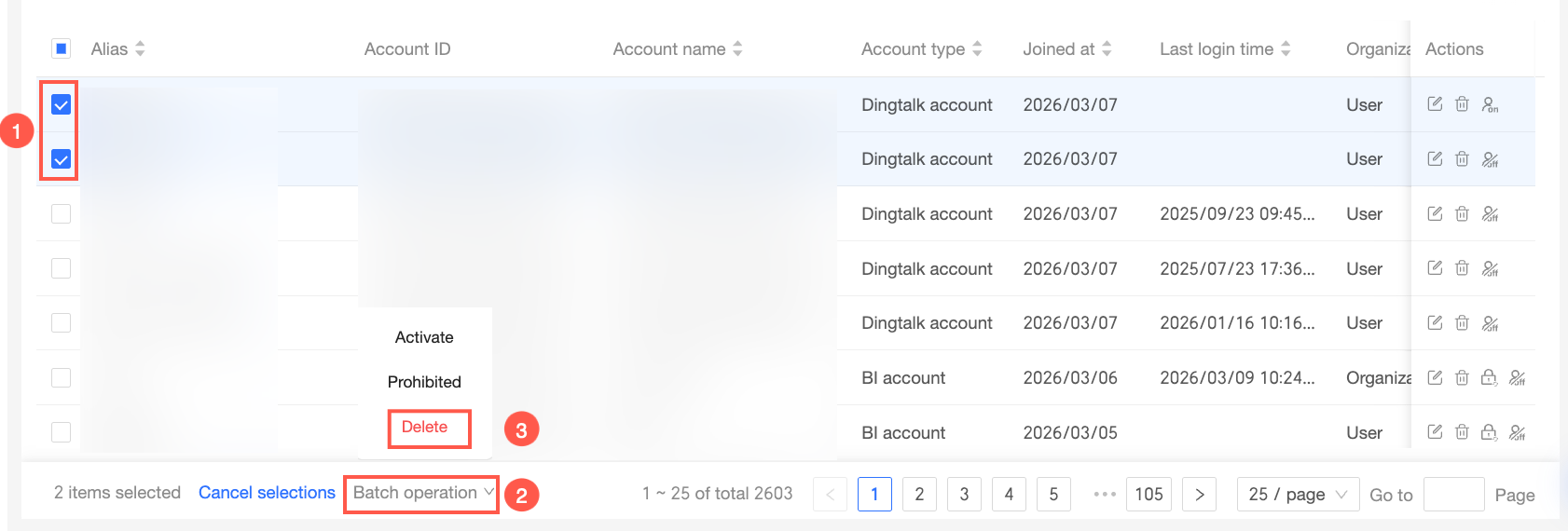Go to page 105

(1148, 494)
